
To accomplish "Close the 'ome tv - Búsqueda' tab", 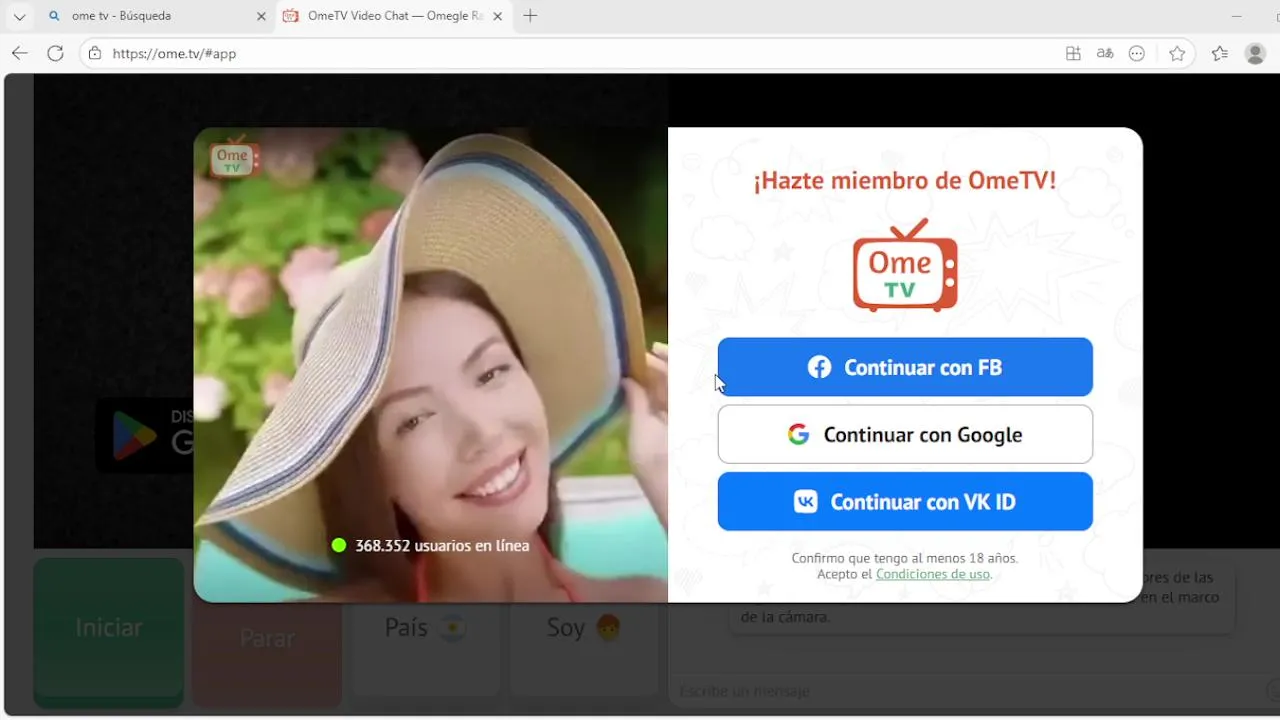I will tap(262, 16).
